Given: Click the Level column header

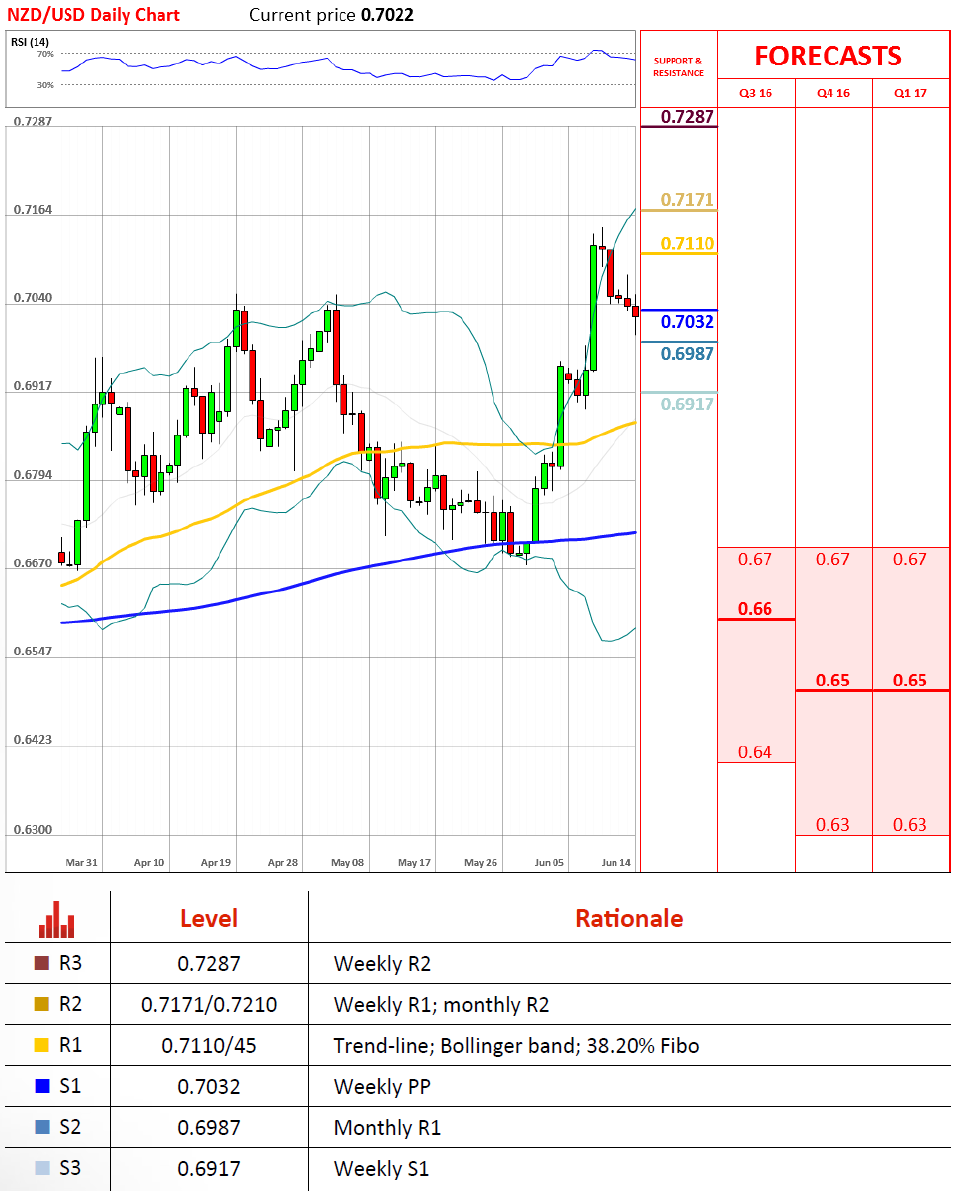Looking at the screenshot, I should coord(209,918).
